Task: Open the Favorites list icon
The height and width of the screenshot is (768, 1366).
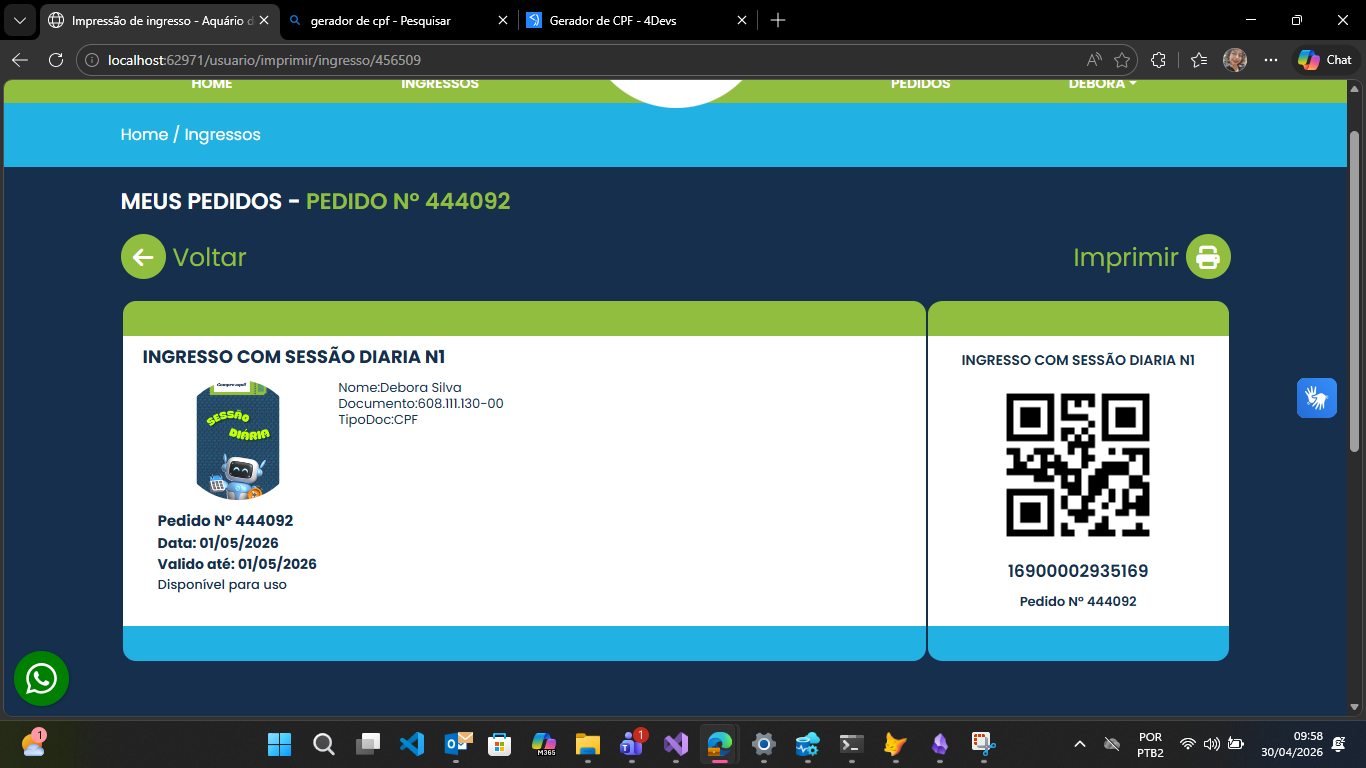Action: tap(1200, 60)
